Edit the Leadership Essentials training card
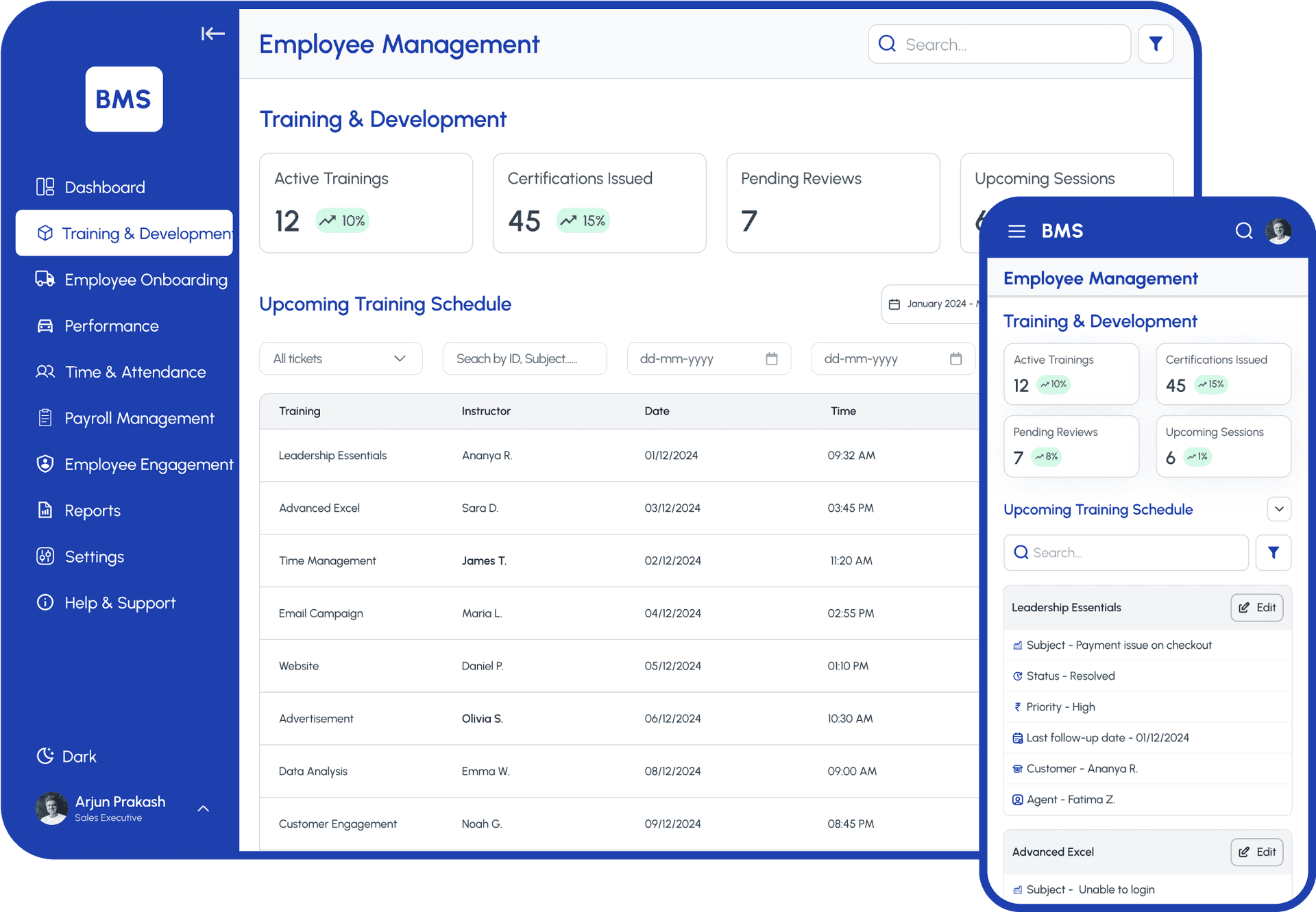Image resolution: width=1316 pixels, height=912 pixels. pyautogui.click(x=1257, y=607)
